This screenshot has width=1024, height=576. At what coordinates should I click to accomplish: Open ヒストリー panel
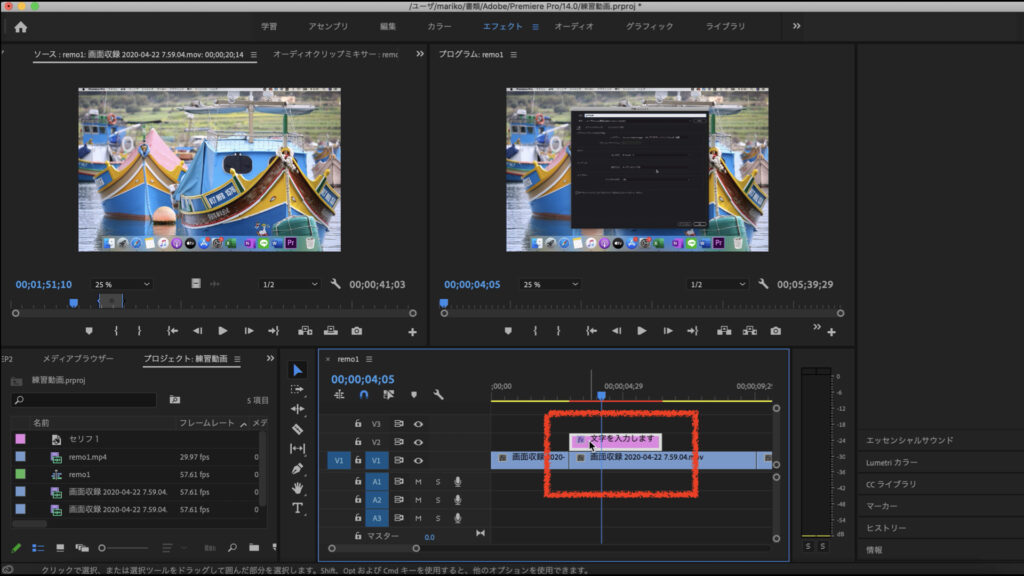[x=886, y=528]
